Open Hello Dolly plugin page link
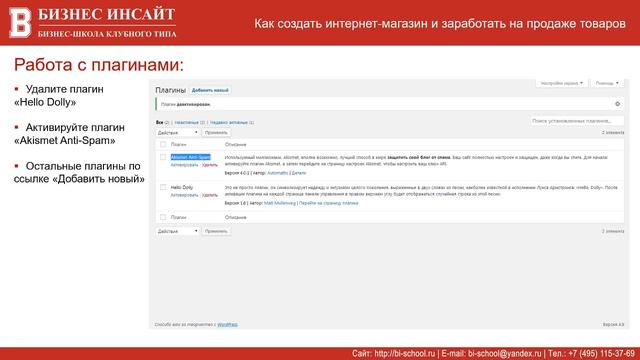 (329, 203)
